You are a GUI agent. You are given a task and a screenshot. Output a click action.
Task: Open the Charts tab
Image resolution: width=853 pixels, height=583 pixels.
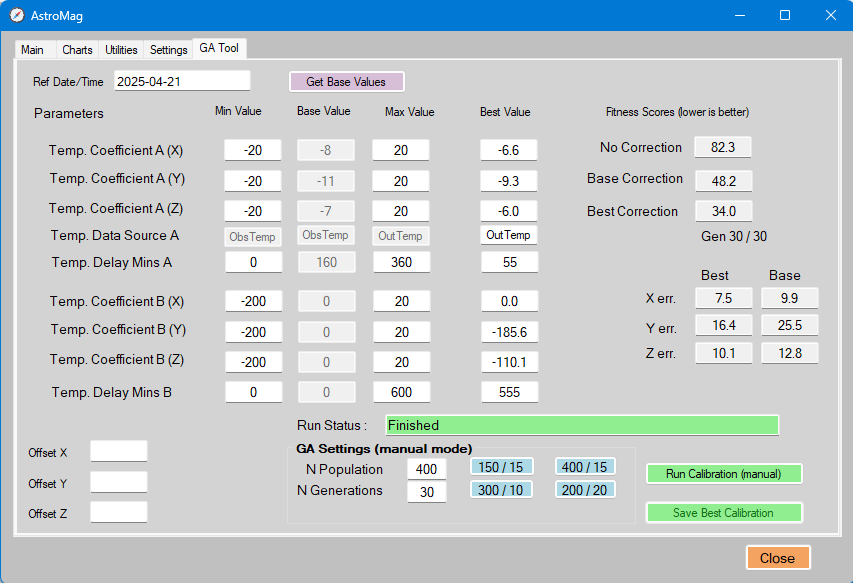(77, 49)
